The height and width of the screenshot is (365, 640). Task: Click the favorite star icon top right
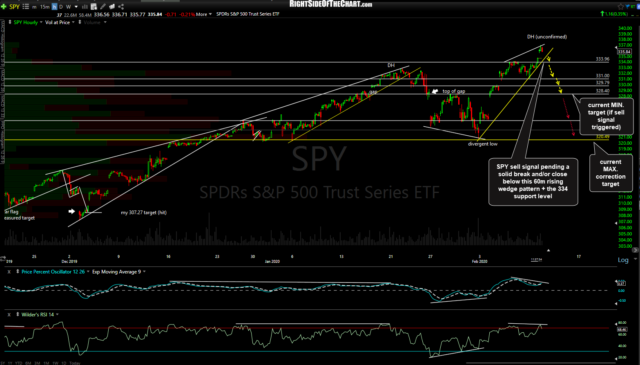[x=621, y=7]
